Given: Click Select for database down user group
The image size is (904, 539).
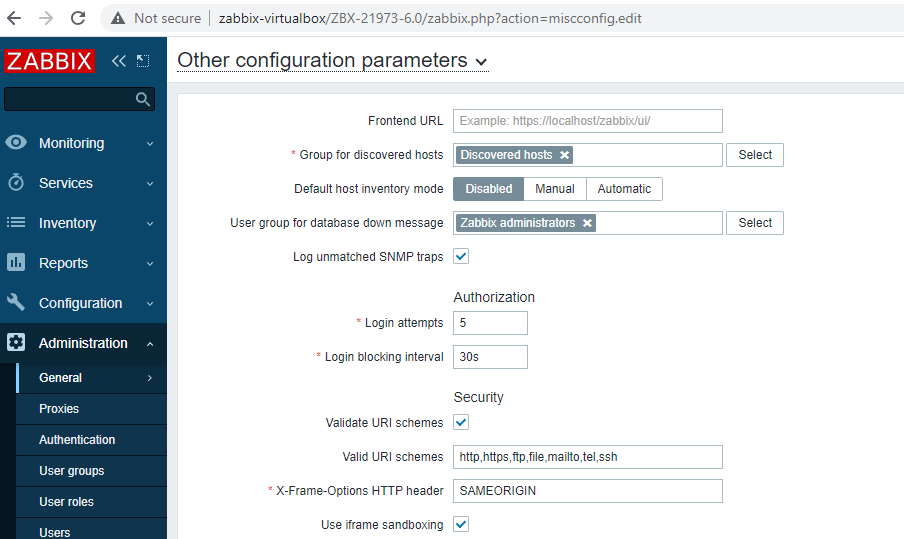Looking at the screenshot, I should 755,223.
